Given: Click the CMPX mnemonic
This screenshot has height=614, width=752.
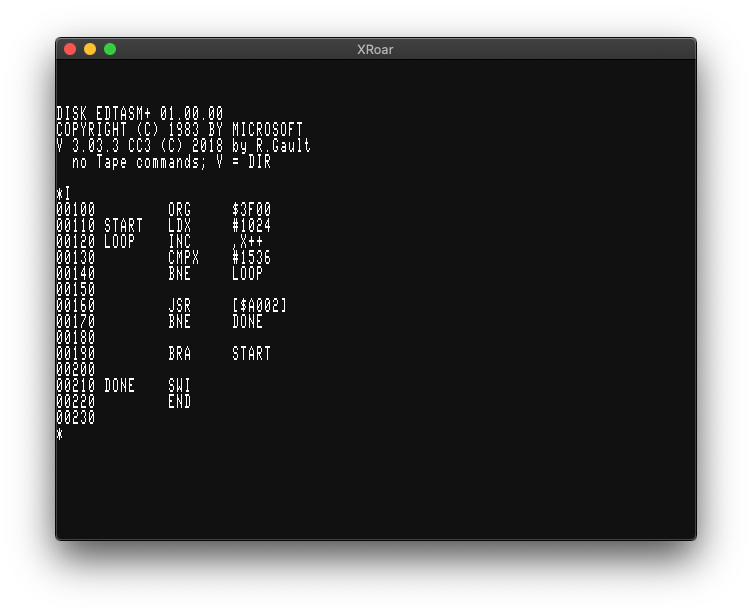Looking at the screenshot, I should [x=183, y=258].
